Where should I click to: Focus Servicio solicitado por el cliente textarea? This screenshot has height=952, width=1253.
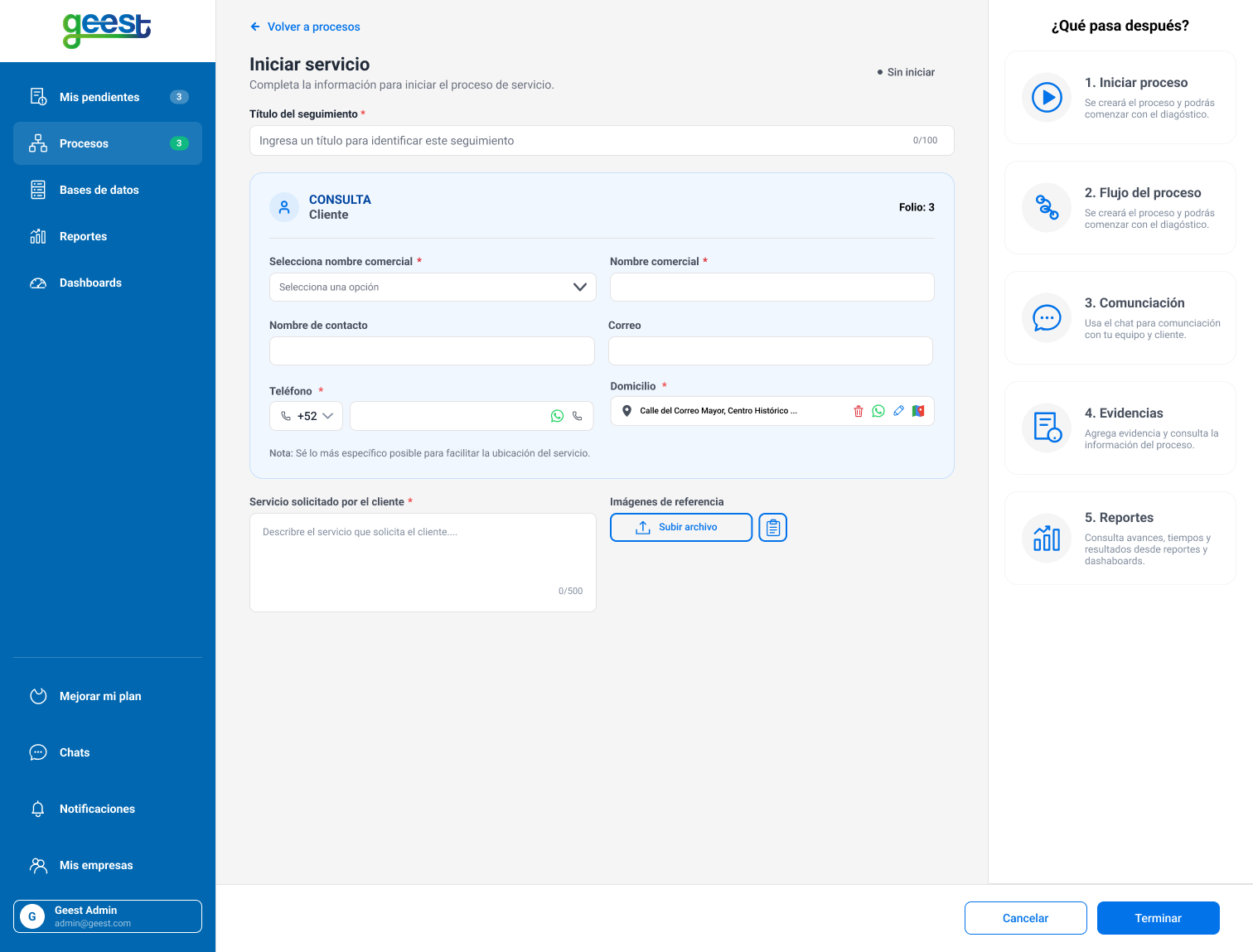[423, 563]
